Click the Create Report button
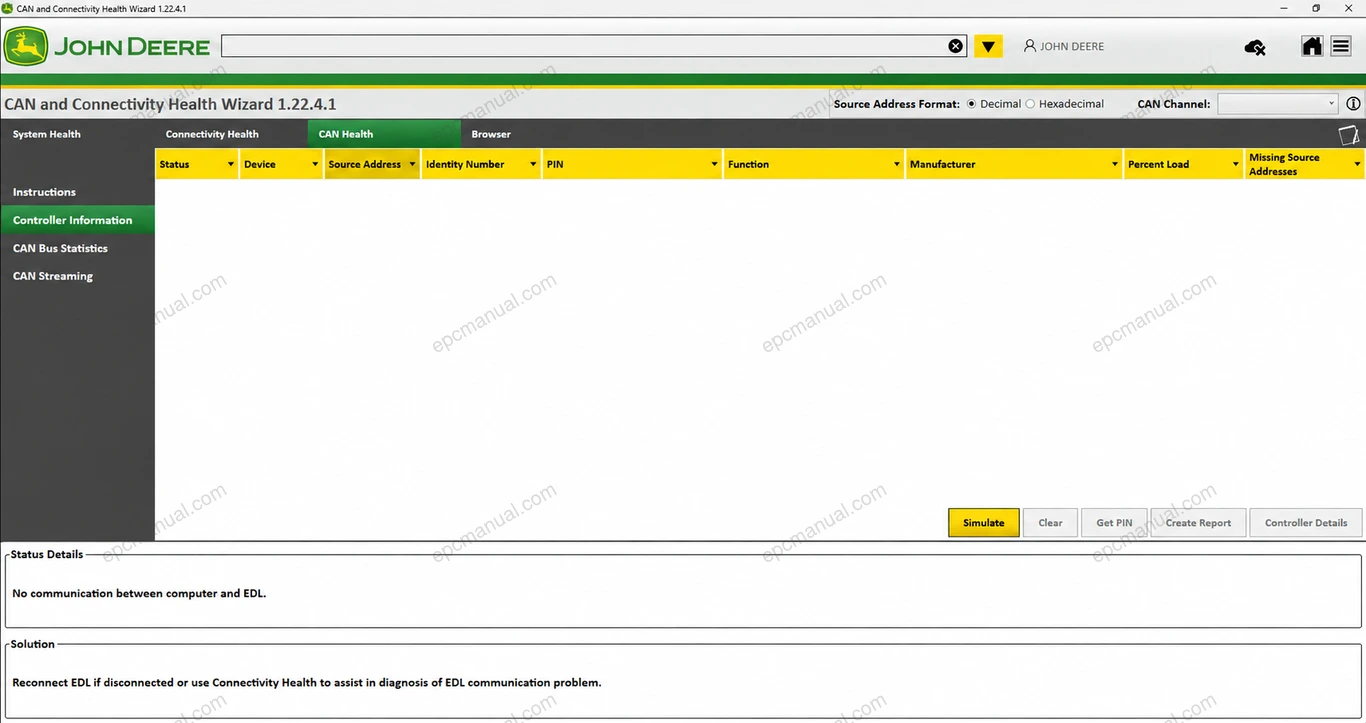Viewport: 1366px width, 723px height. tap(1198, 522)
